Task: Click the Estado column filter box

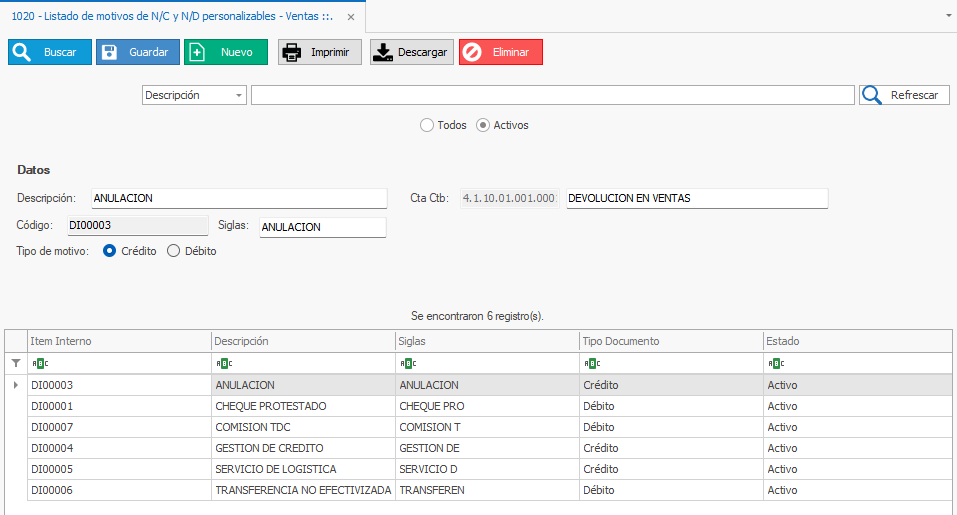Action: coord(856,363)
